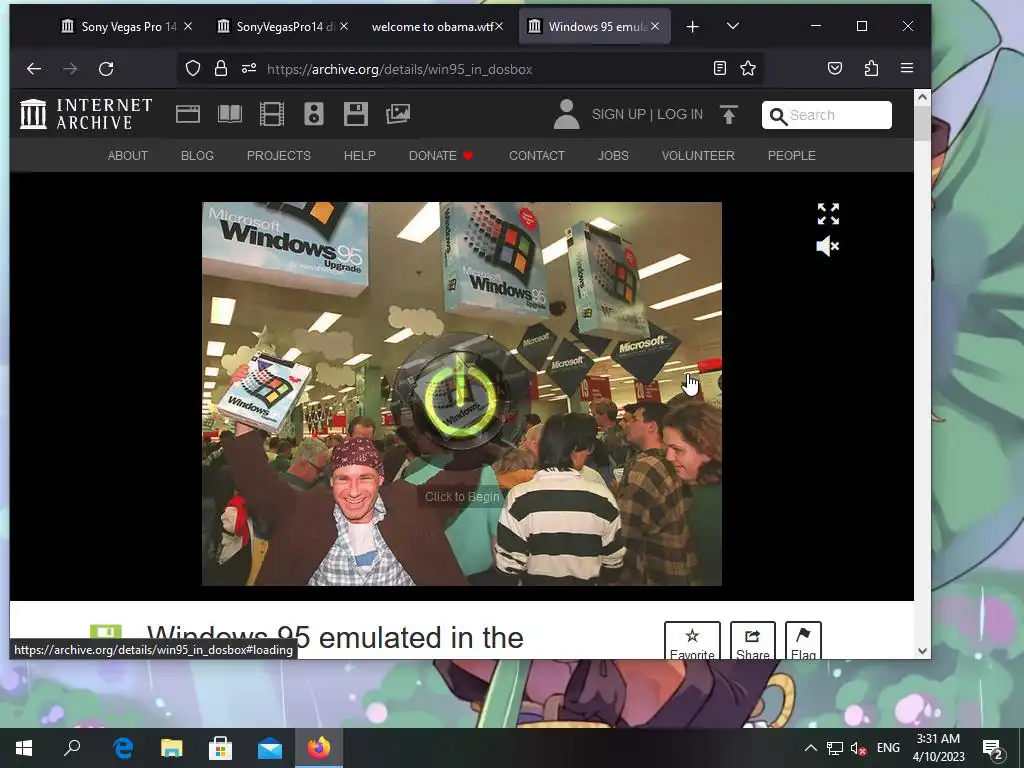Open a new tab with plus button
Image resolution: width=1024 pixels, height=768 pixels.
pyautogui.click(x=692, y=27)
